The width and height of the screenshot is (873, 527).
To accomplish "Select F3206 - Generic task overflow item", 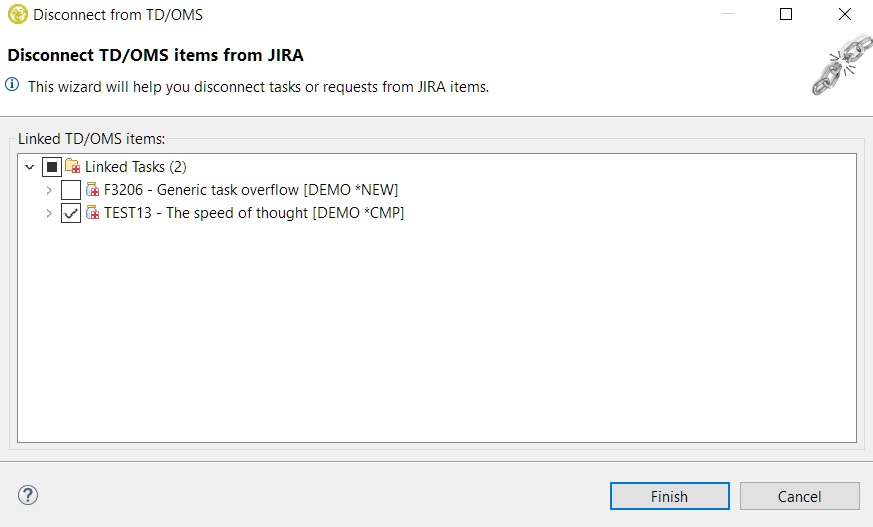I will pos(251,190).
